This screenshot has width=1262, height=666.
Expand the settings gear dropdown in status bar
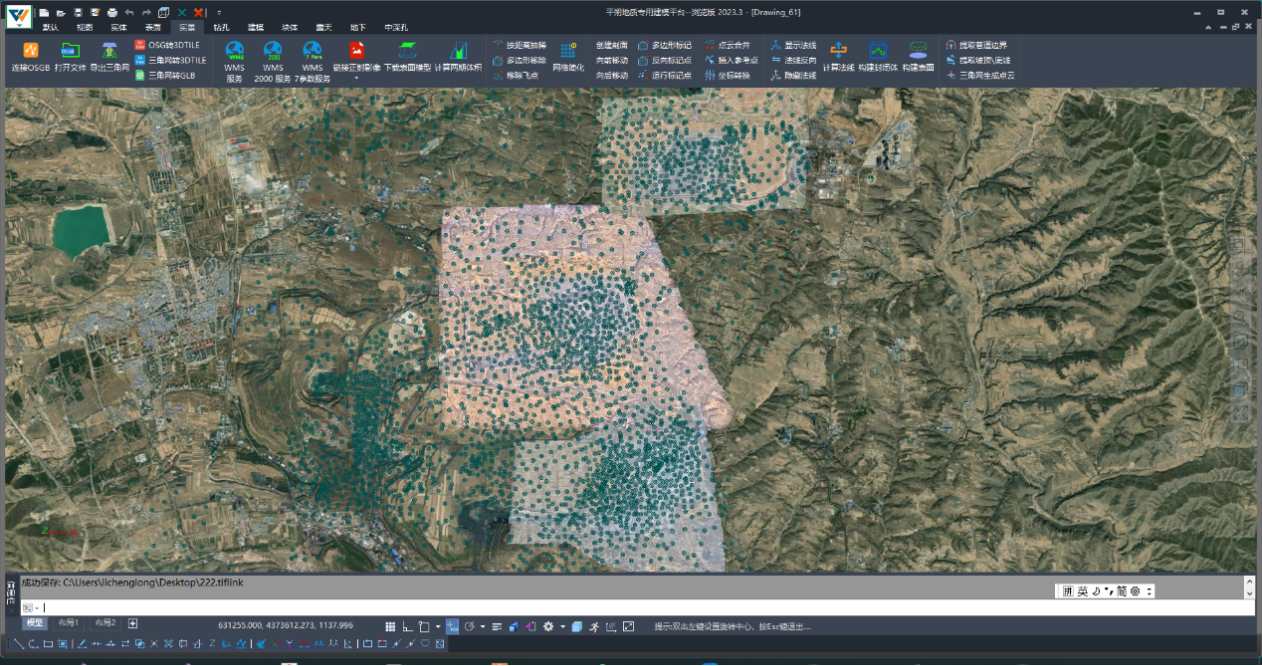(561, 627)
